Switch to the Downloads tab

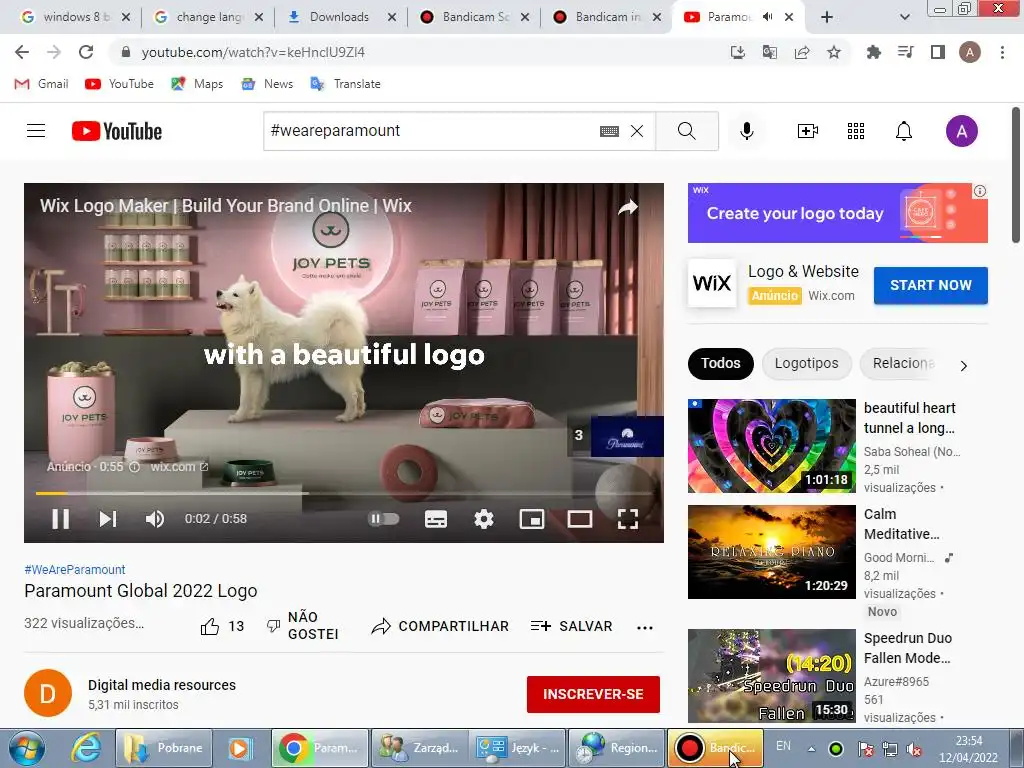(341, 17)
